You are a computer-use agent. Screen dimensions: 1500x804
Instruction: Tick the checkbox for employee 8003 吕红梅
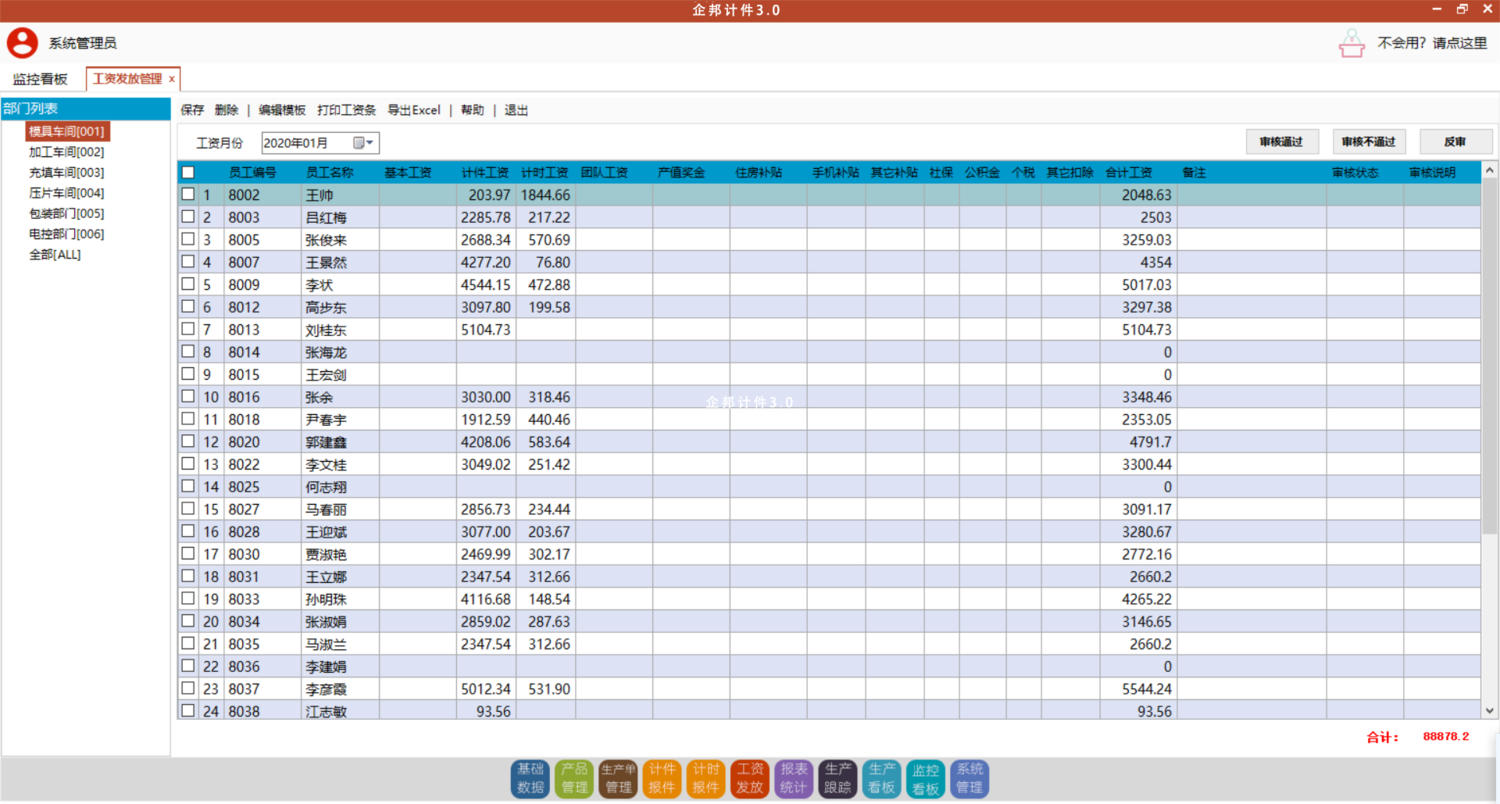tap(188, 217)
